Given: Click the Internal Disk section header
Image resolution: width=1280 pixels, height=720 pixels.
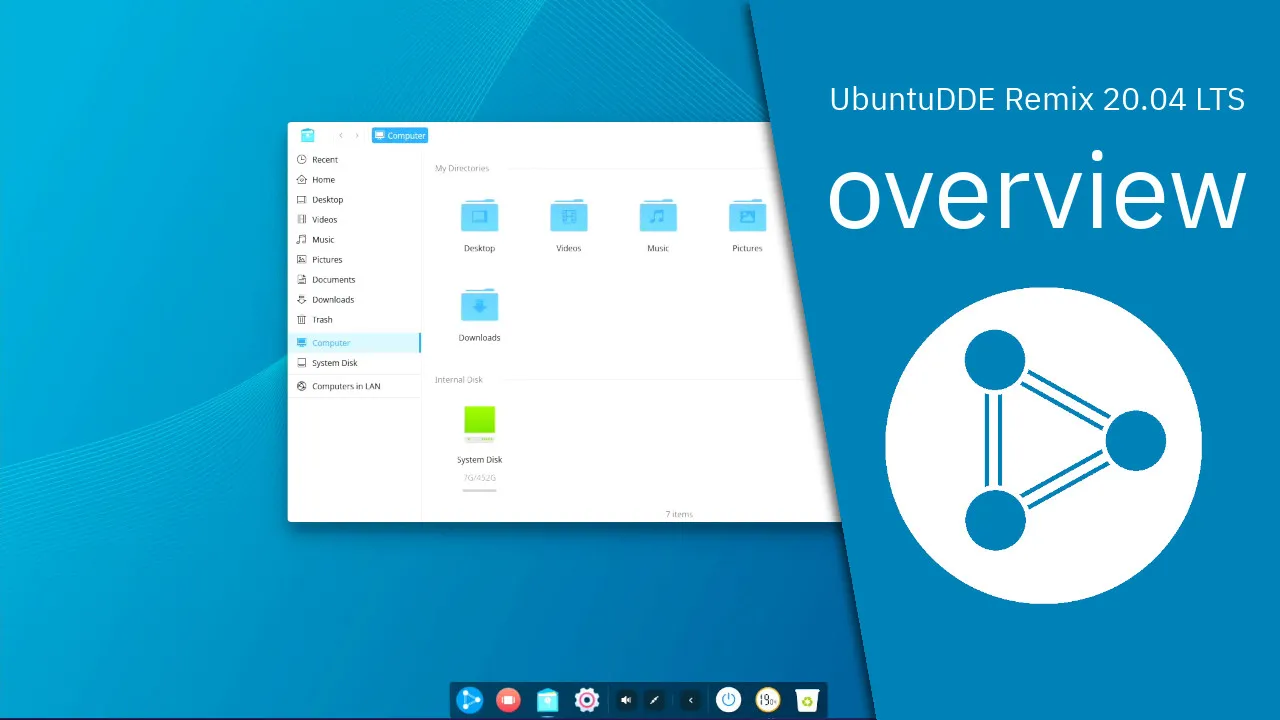Looking at the screenshot, I should (x=459, y=380).
